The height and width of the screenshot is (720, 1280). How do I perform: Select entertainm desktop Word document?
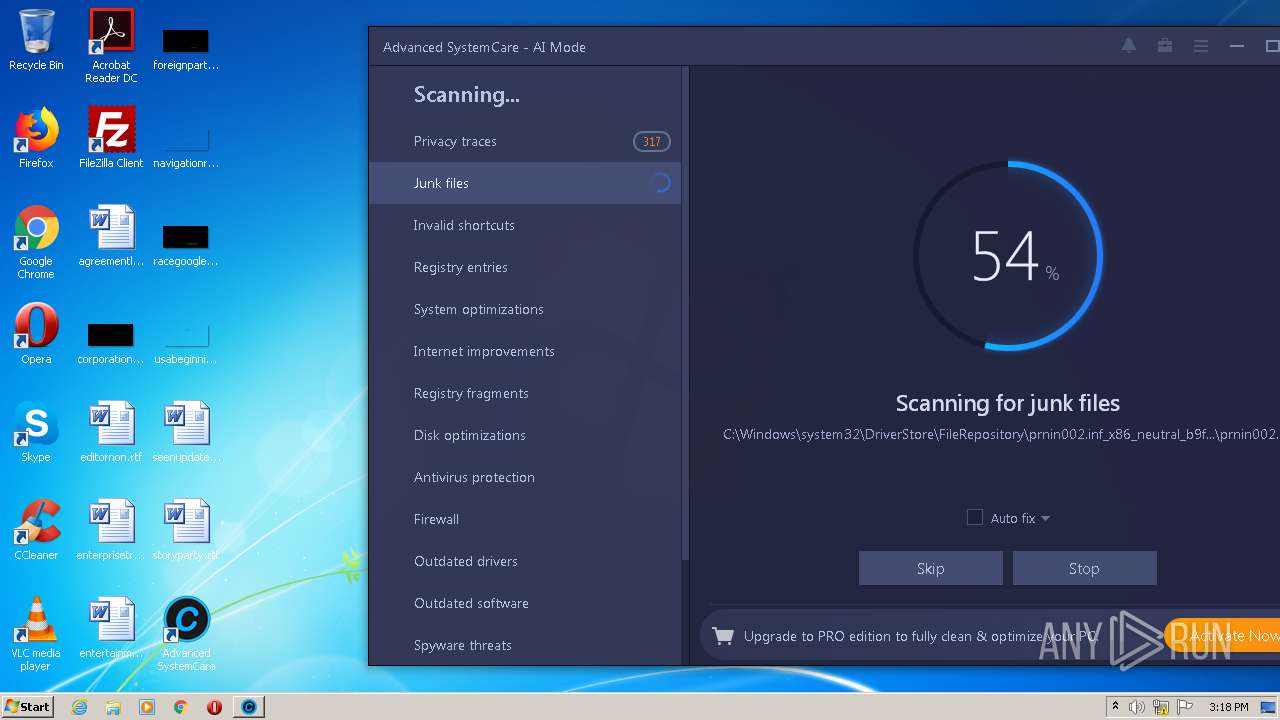coord(111,628)
